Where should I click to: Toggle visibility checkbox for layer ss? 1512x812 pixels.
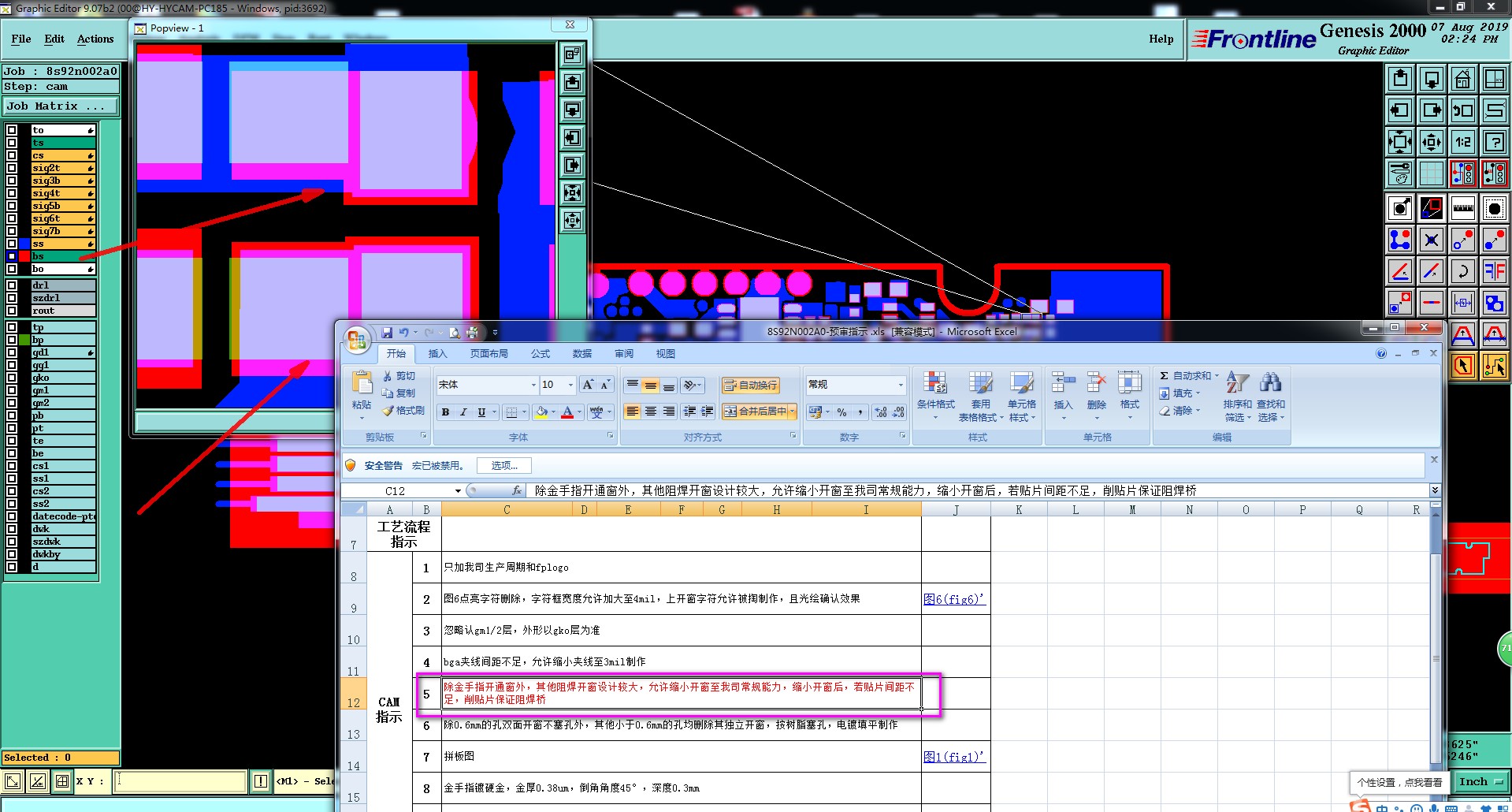[12, 244]
